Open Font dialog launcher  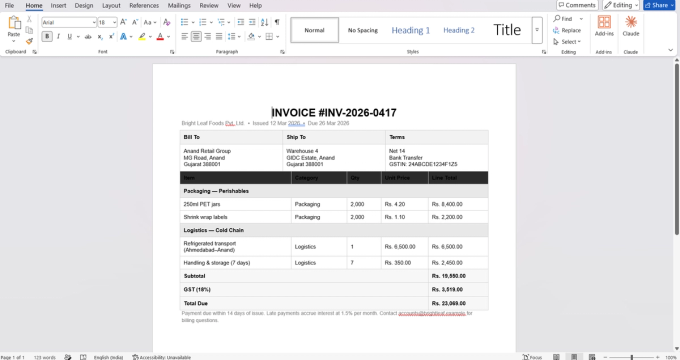[x=172, y=52]
